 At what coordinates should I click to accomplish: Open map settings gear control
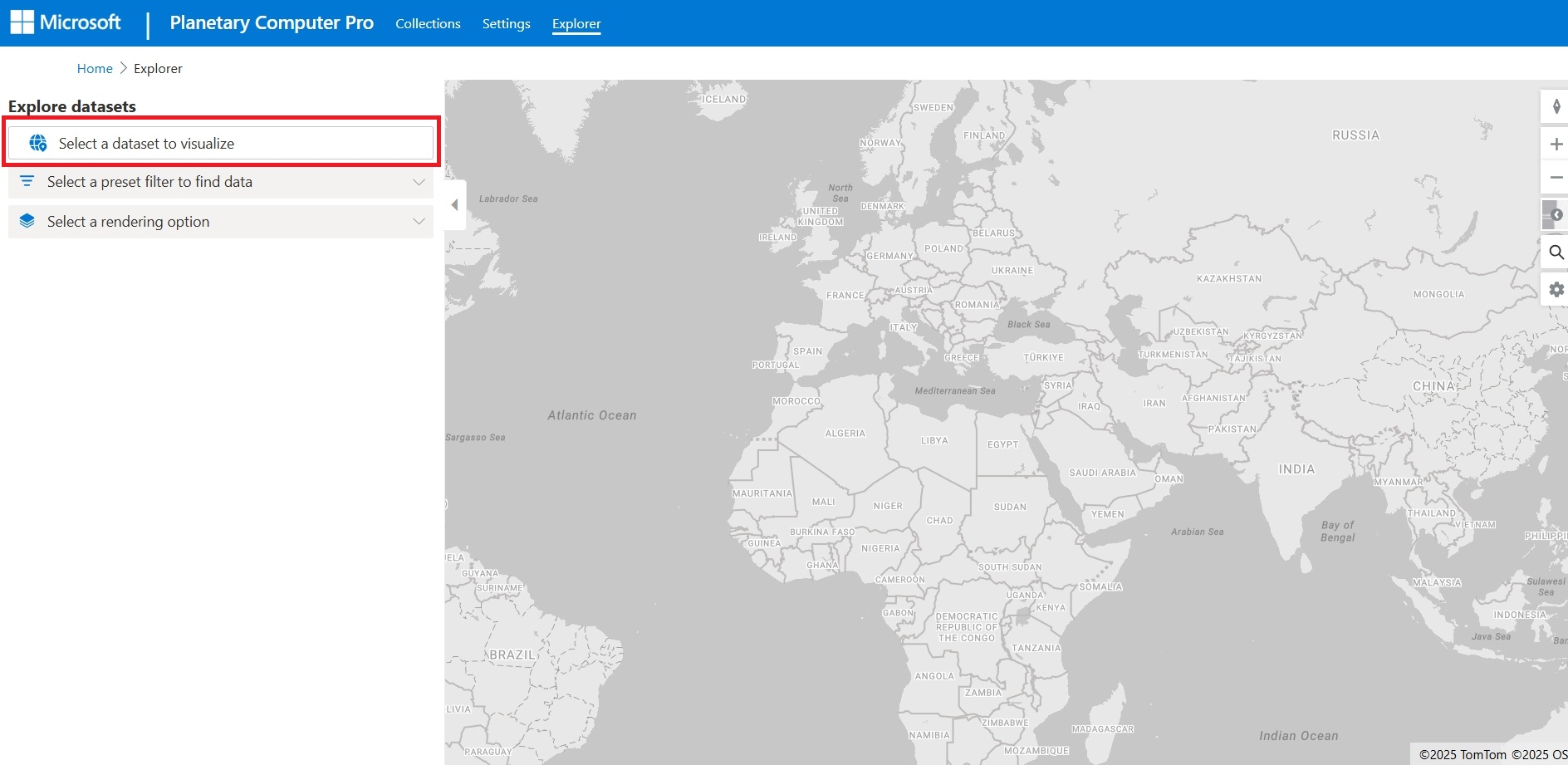point(1556,289)
